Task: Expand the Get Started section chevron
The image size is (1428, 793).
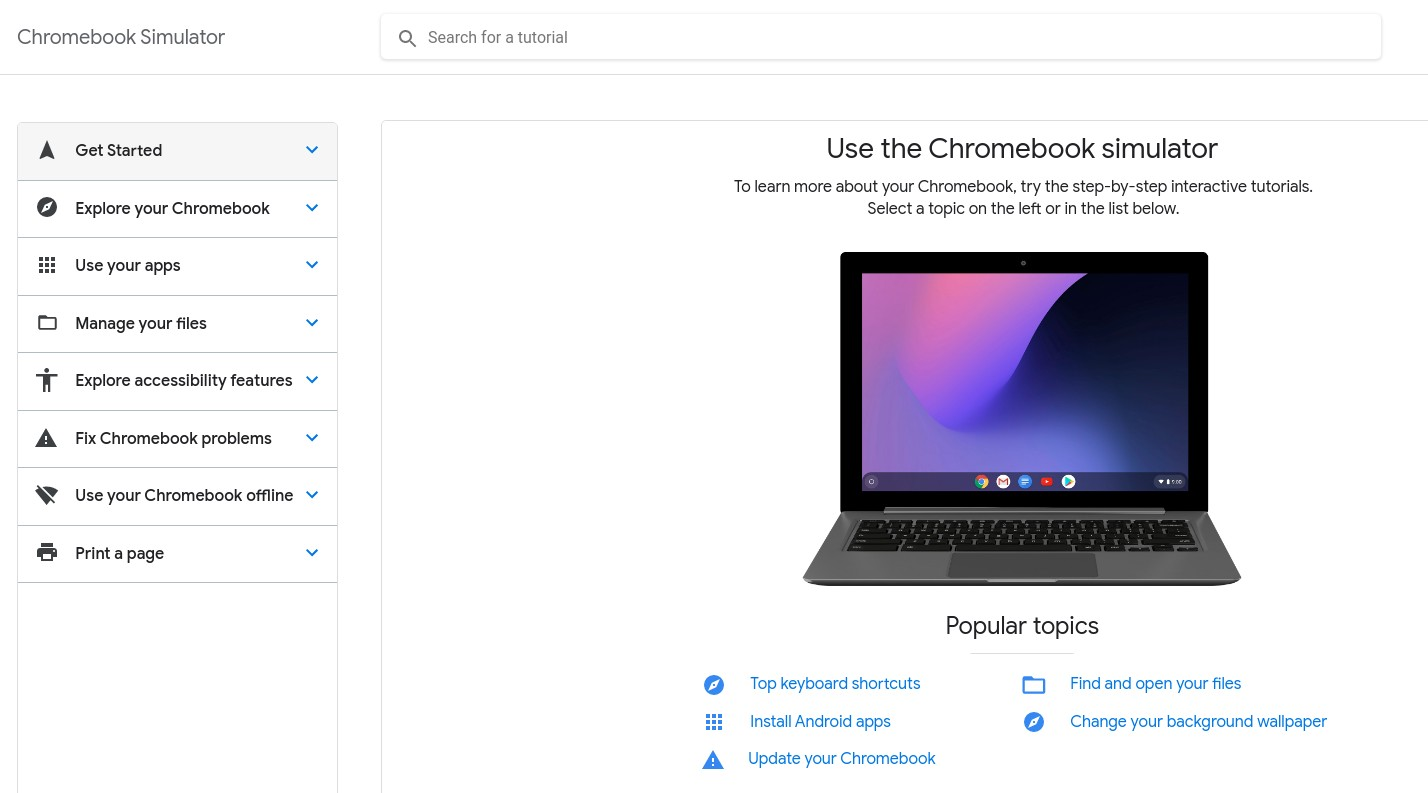Action: pyautogui.click(x=312, y=150)
